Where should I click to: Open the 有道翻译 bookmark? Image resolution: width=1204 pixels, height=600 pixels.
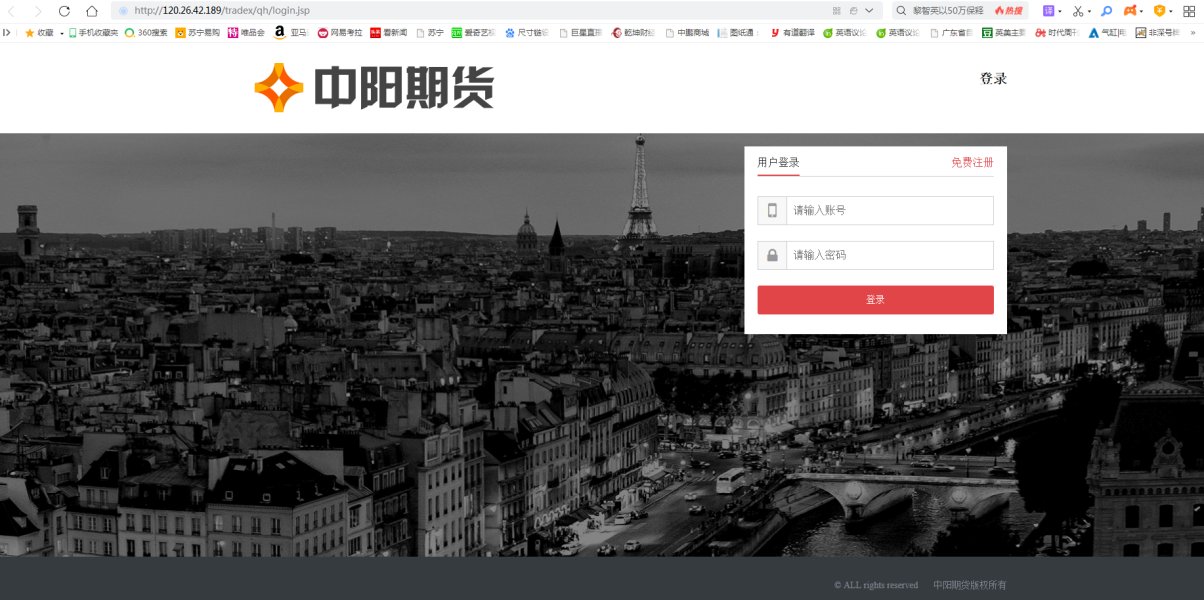[793, 32]
